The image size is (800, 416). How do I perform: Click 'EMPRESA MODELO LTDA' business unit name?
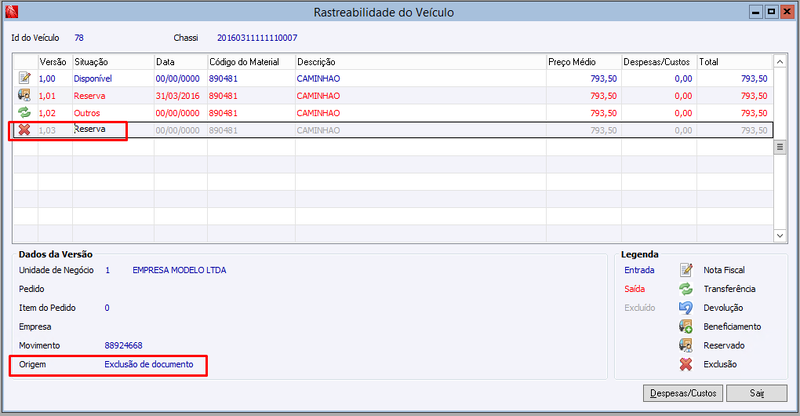coord(179,270)
